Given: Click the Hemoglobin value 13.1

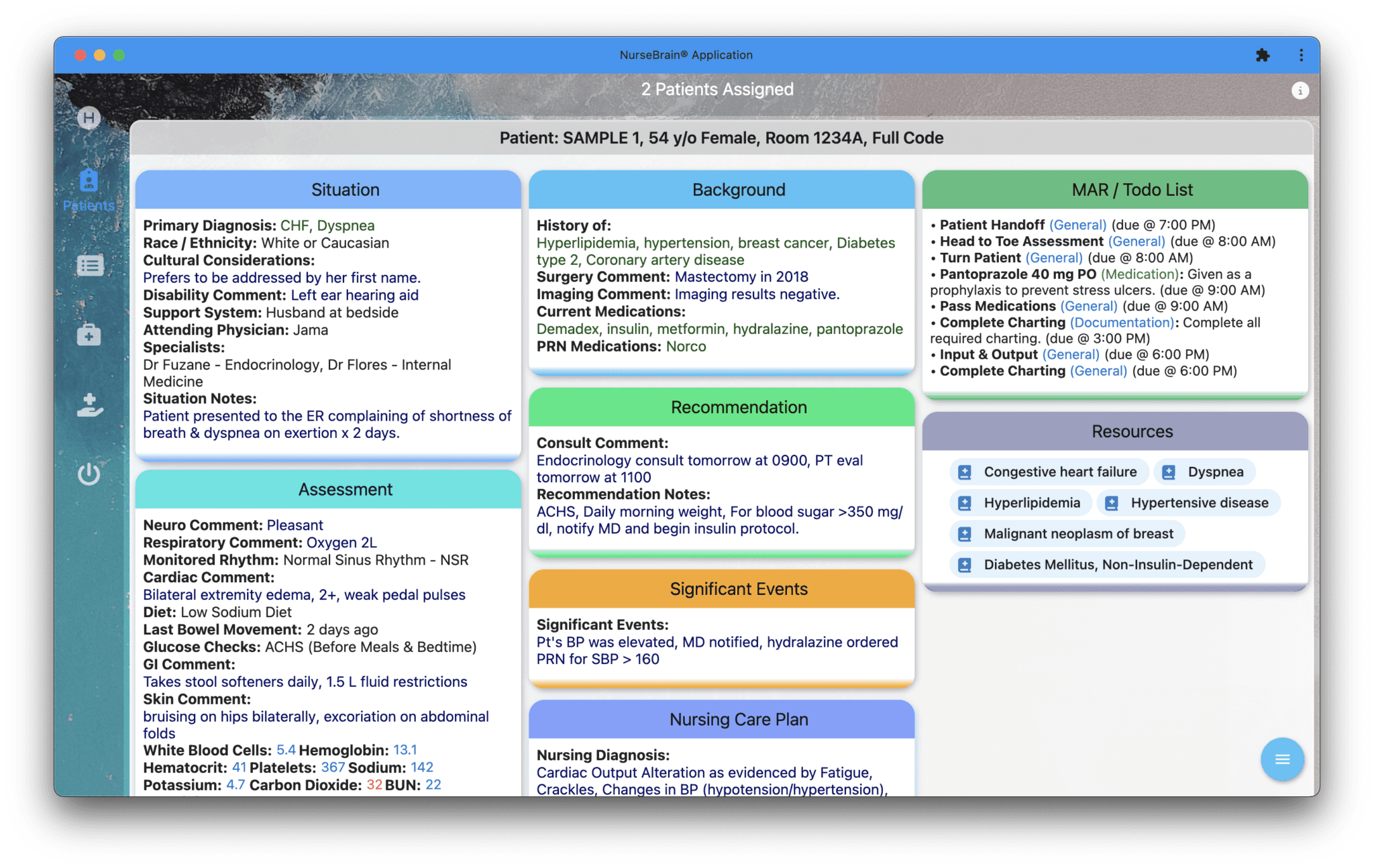Looking at the screenshot, I should [x=405, y=750].
